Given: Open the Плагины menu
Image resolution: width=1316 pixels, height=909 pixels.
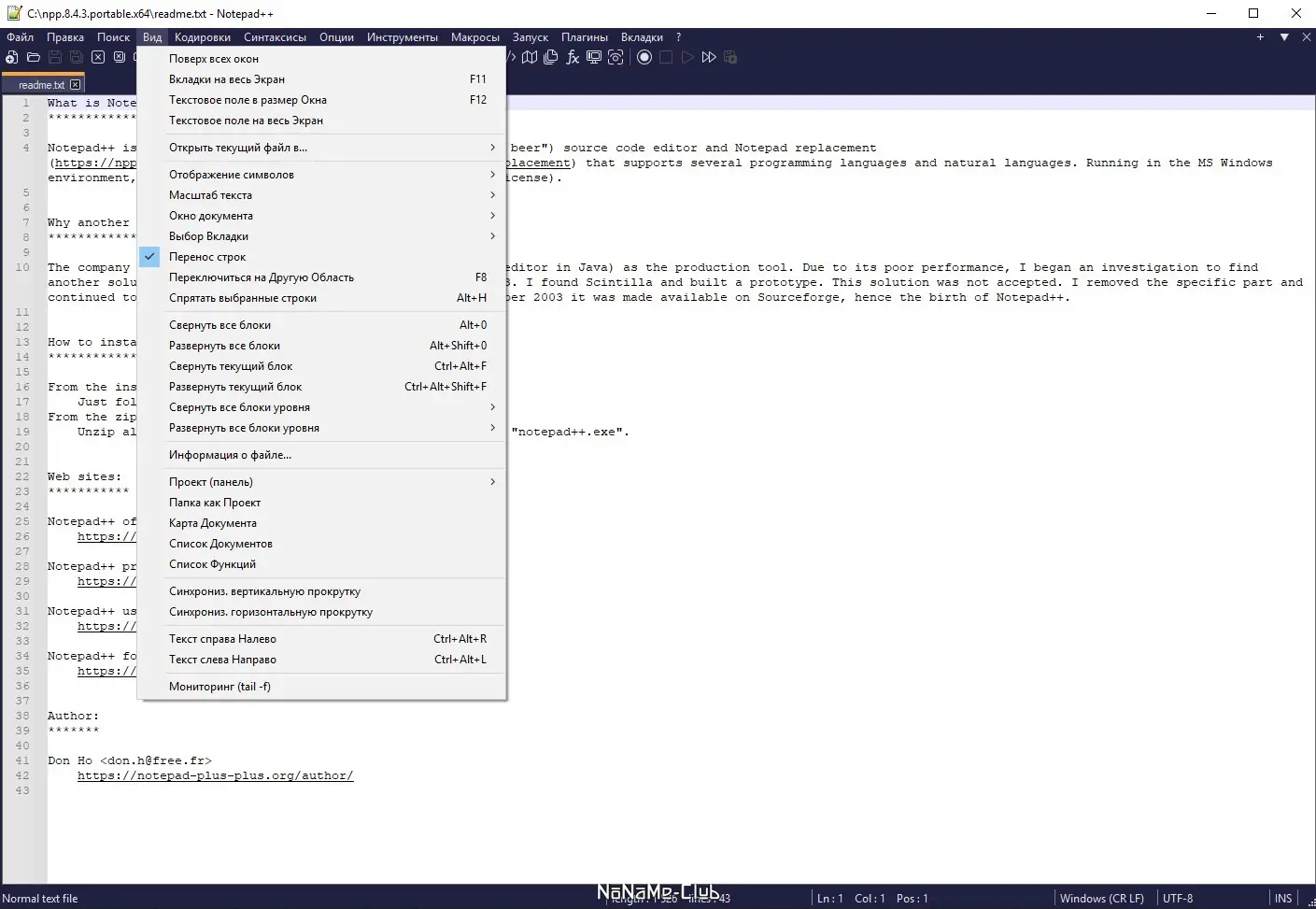Looking at the screenshot, I should pyautogui.click(x=585, y=37).
